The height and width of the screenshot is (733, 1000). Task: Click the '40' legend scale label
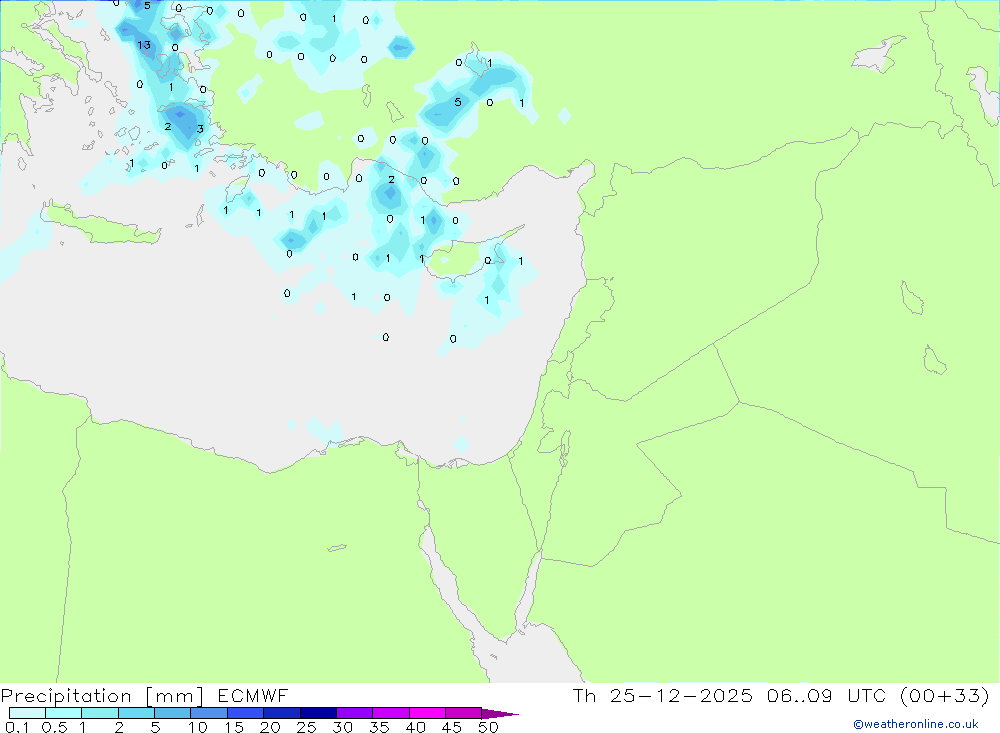tap(416, 727)
